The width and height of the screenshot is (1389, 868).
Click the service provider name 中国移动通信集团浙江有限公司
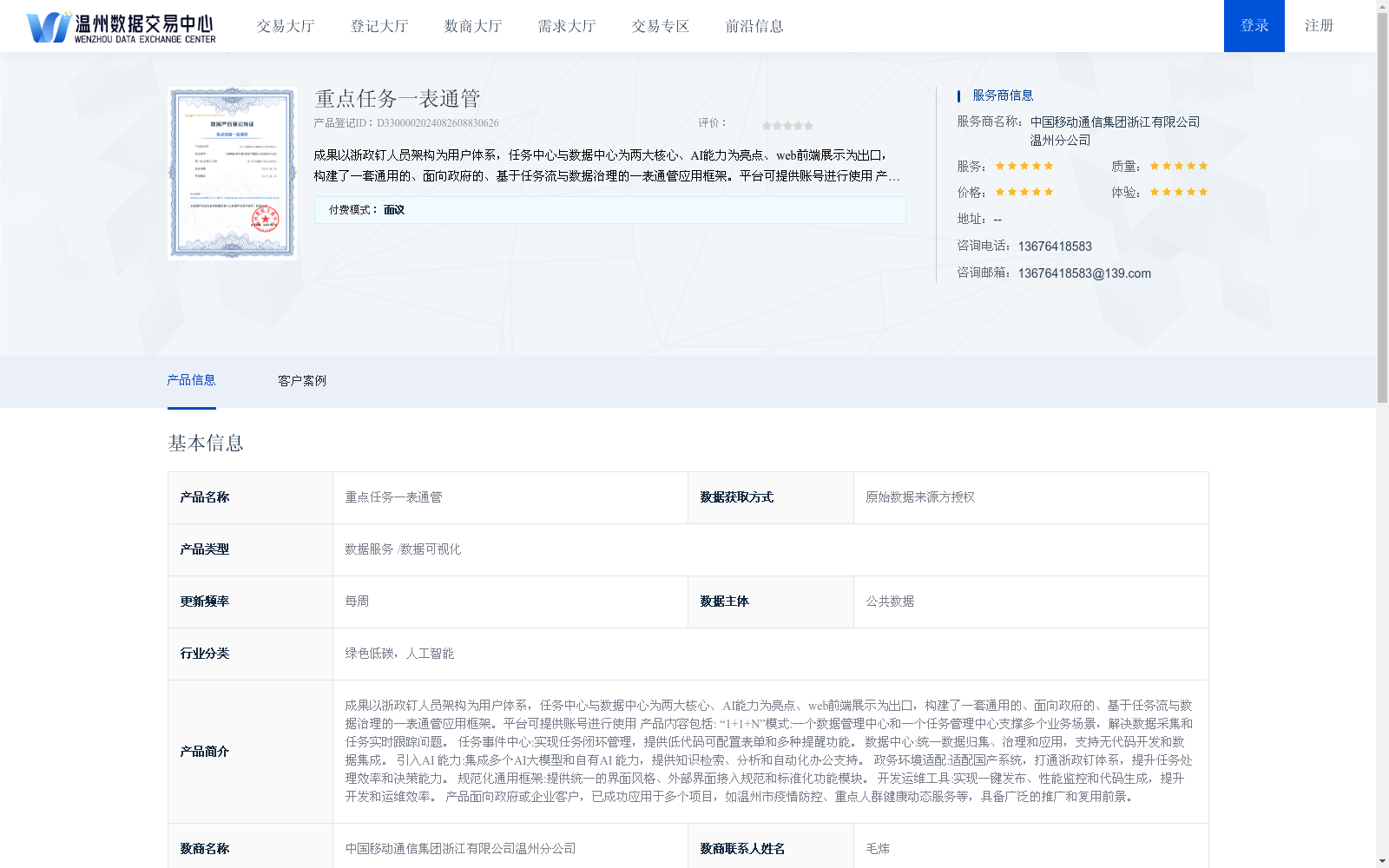pos(1115,131)
